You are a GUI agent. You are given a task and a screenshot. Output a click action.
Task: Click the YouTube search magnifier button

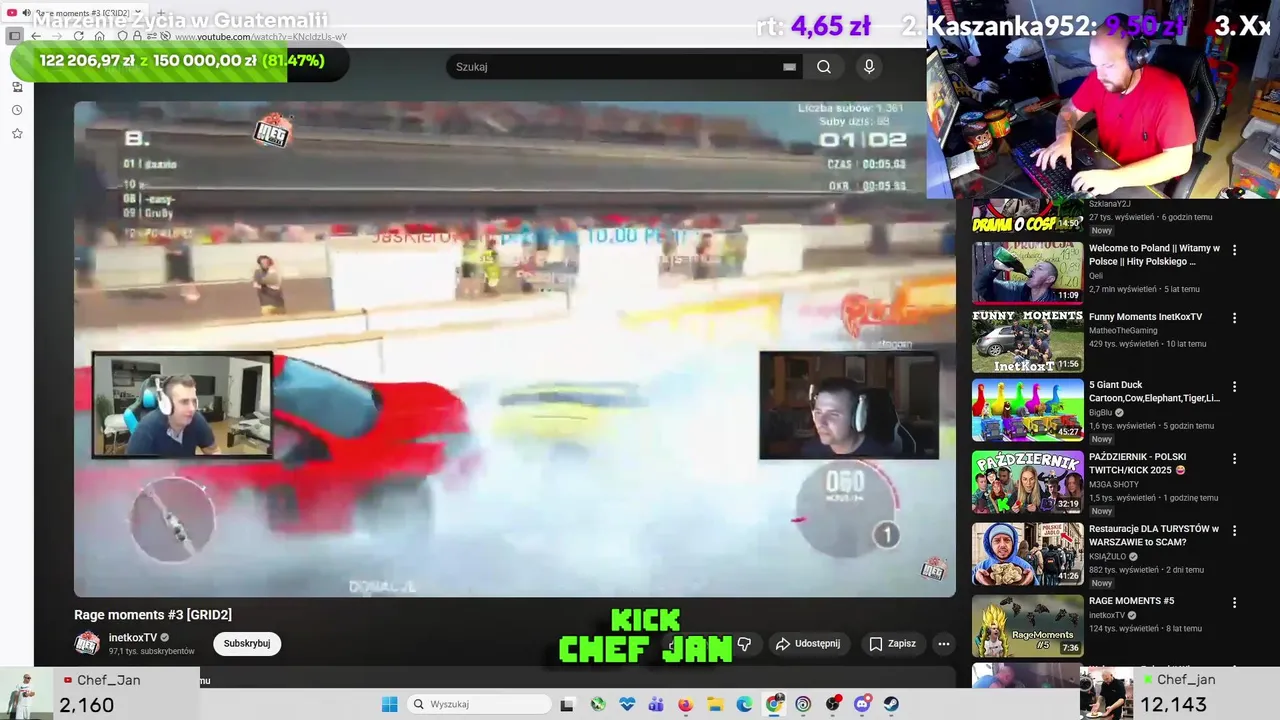[823, 67]
